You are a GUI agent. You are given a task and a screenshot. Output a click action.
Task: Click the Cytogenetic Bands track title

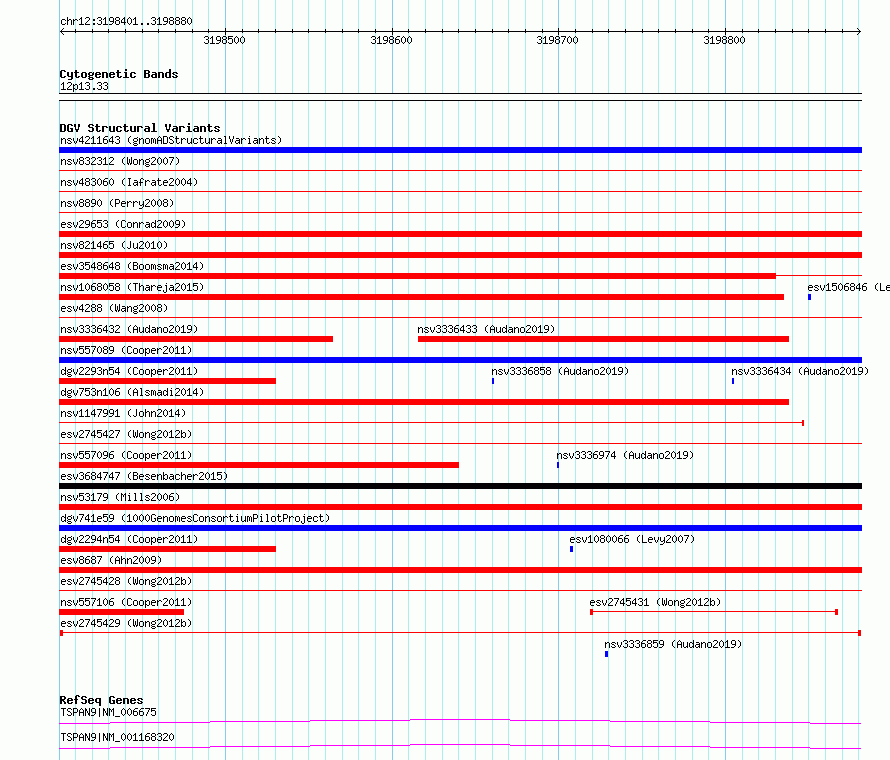pos(119,74)
